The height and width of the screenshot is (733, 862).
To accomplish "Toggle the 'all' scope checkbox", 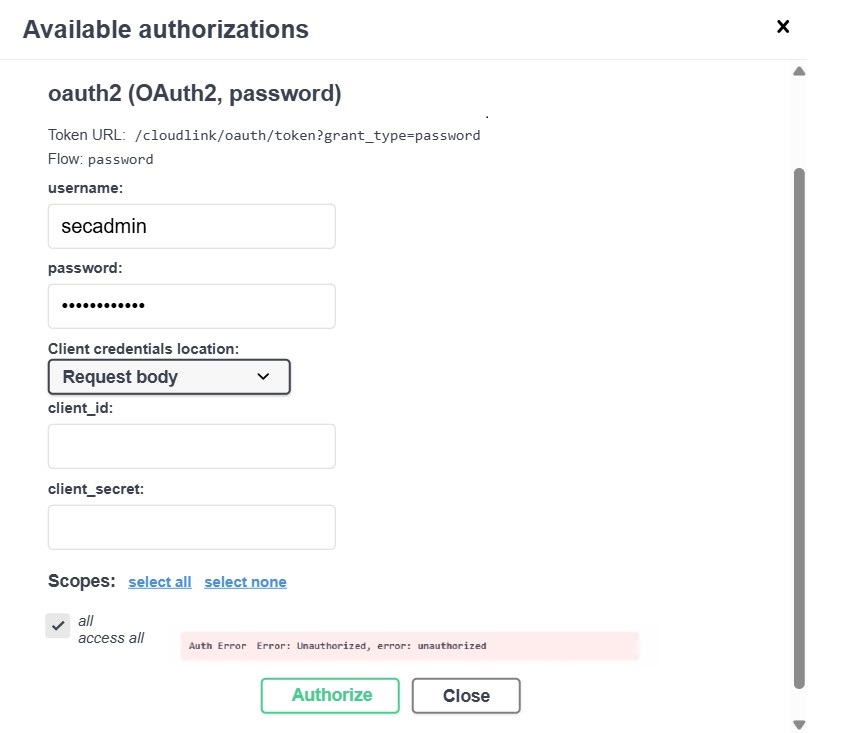I will (x=58, y=626).
